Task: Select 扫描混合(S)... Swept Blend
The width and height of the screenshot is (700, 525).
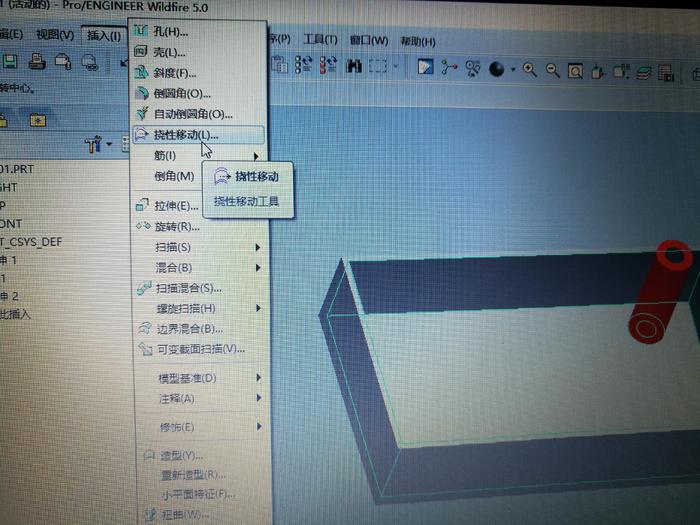Action: click(x=201, y=288)
